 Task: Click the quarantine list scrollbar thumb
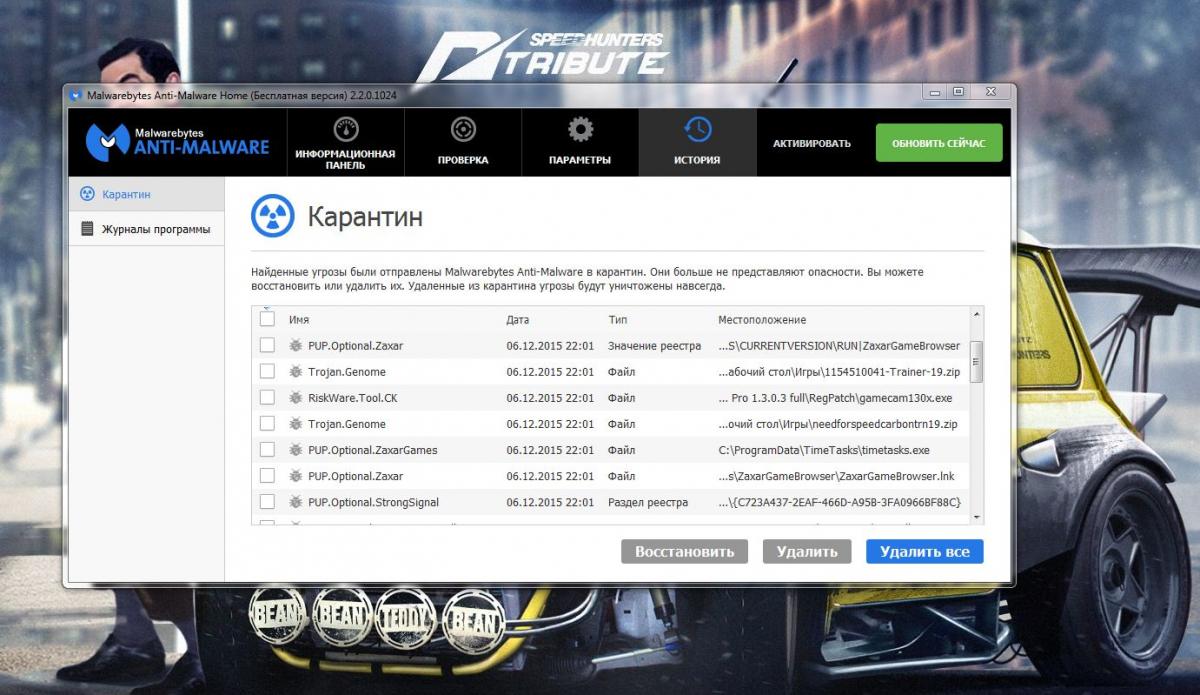click(x=976, y=361)
